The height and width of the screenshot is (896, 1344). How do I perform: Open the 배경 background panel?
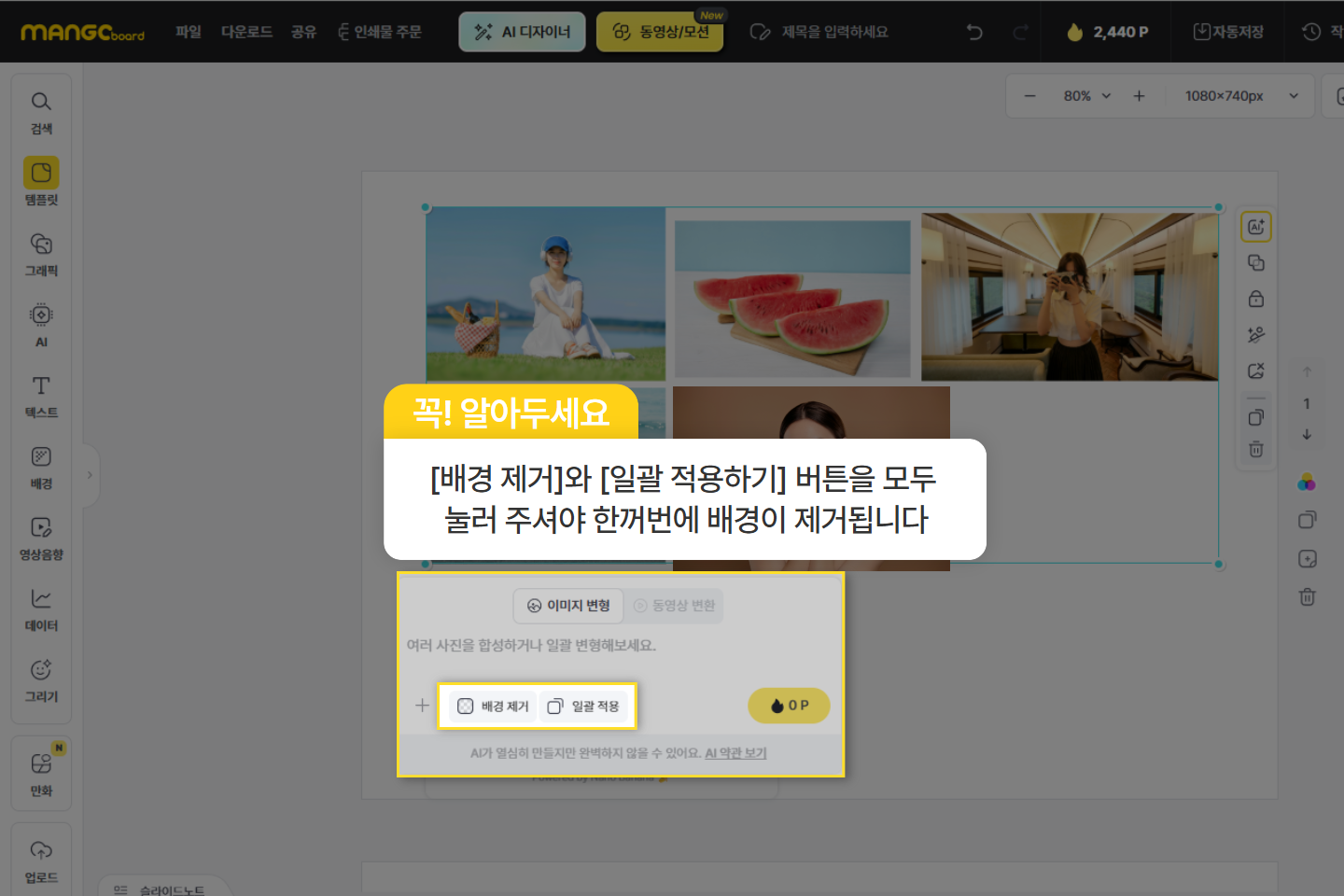41,467
